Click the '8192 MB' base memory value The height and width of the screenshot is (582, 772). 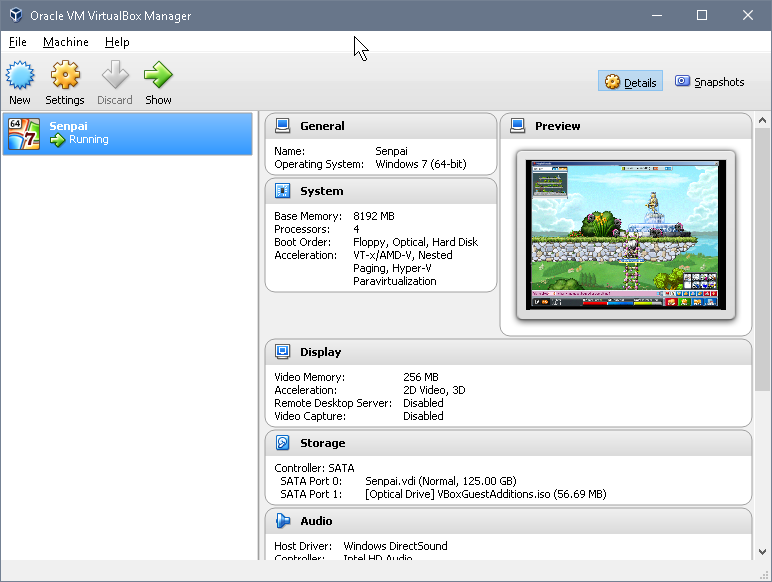tap(374, 216)
